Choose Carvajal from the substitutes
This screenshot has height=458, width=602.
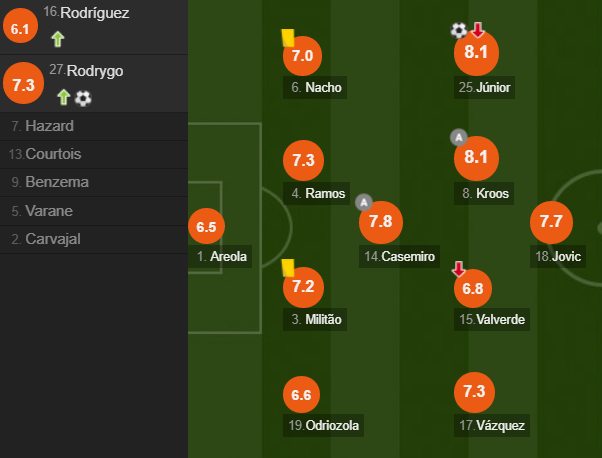click(x=94, y=239)
